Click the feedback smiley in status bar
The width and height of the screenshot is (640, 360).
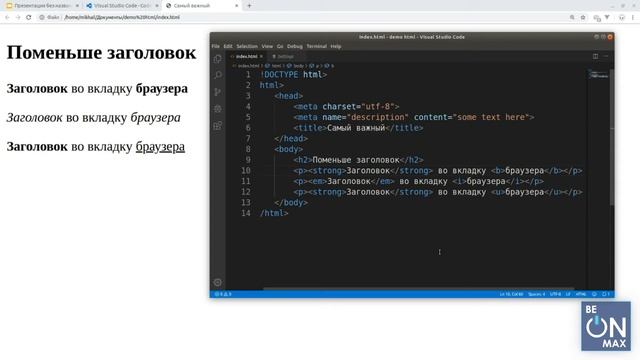click(x=594, y=294)
